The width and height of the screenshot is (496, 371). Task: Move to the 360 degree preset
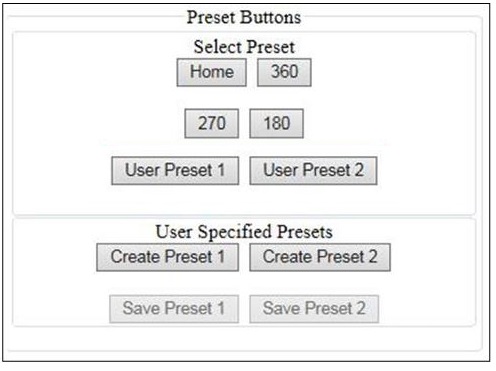pos(284,72)
